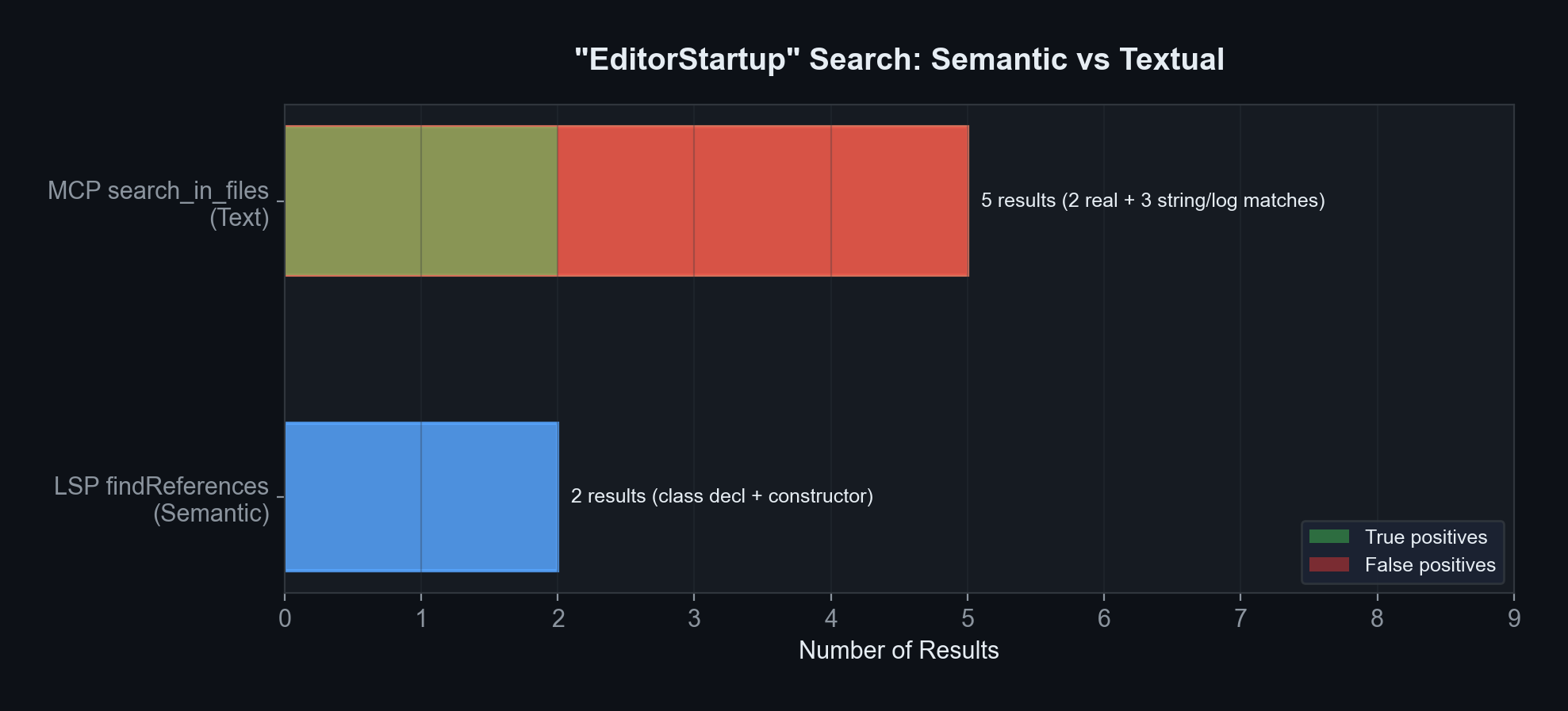Image resolution: width=1568 pixels, height=711 pixels.
Task: Select the "MCP search_in_files (Text)" axis label
Action: (x=159, y=204)
